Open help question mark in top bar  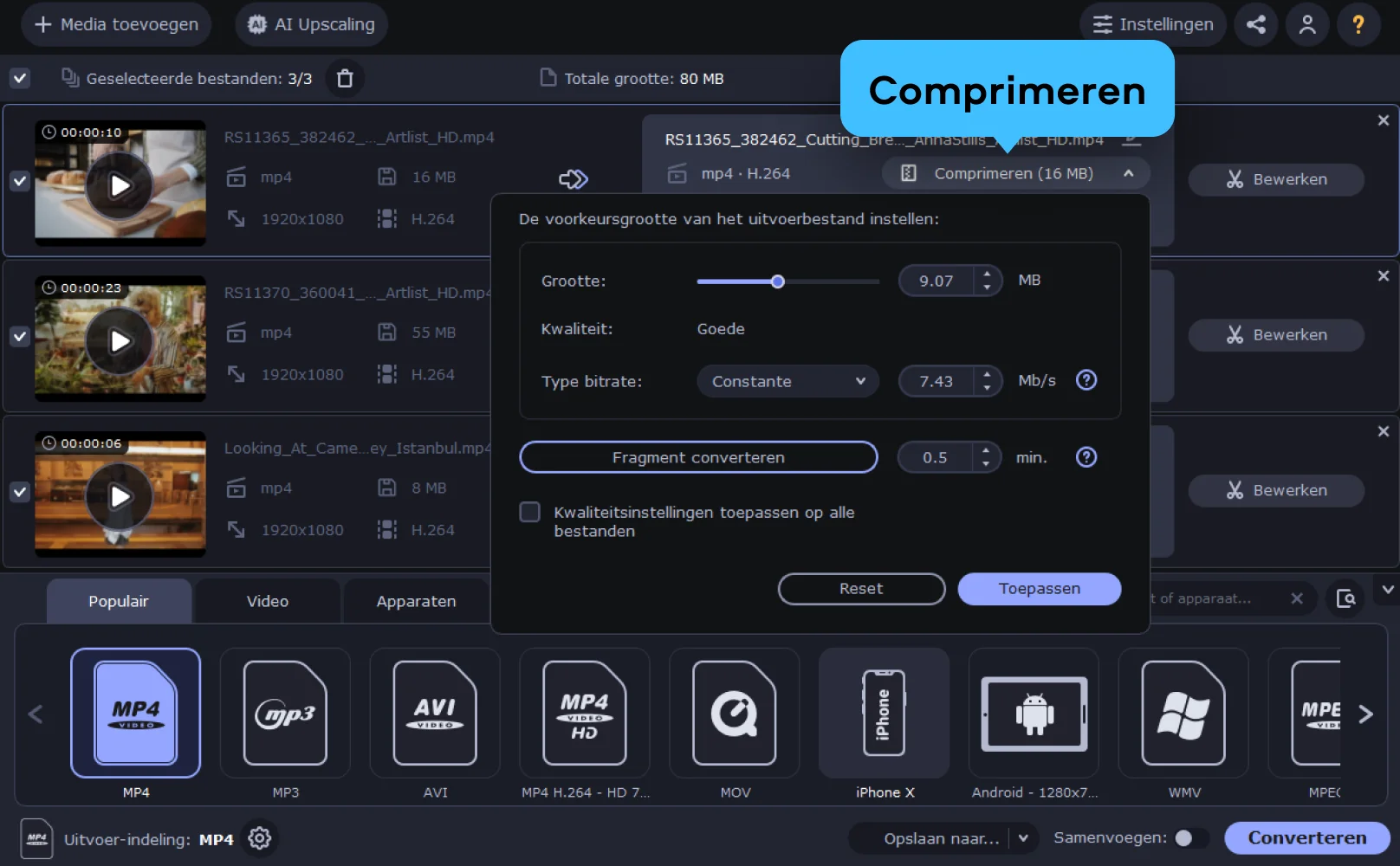pos(1358,24)
